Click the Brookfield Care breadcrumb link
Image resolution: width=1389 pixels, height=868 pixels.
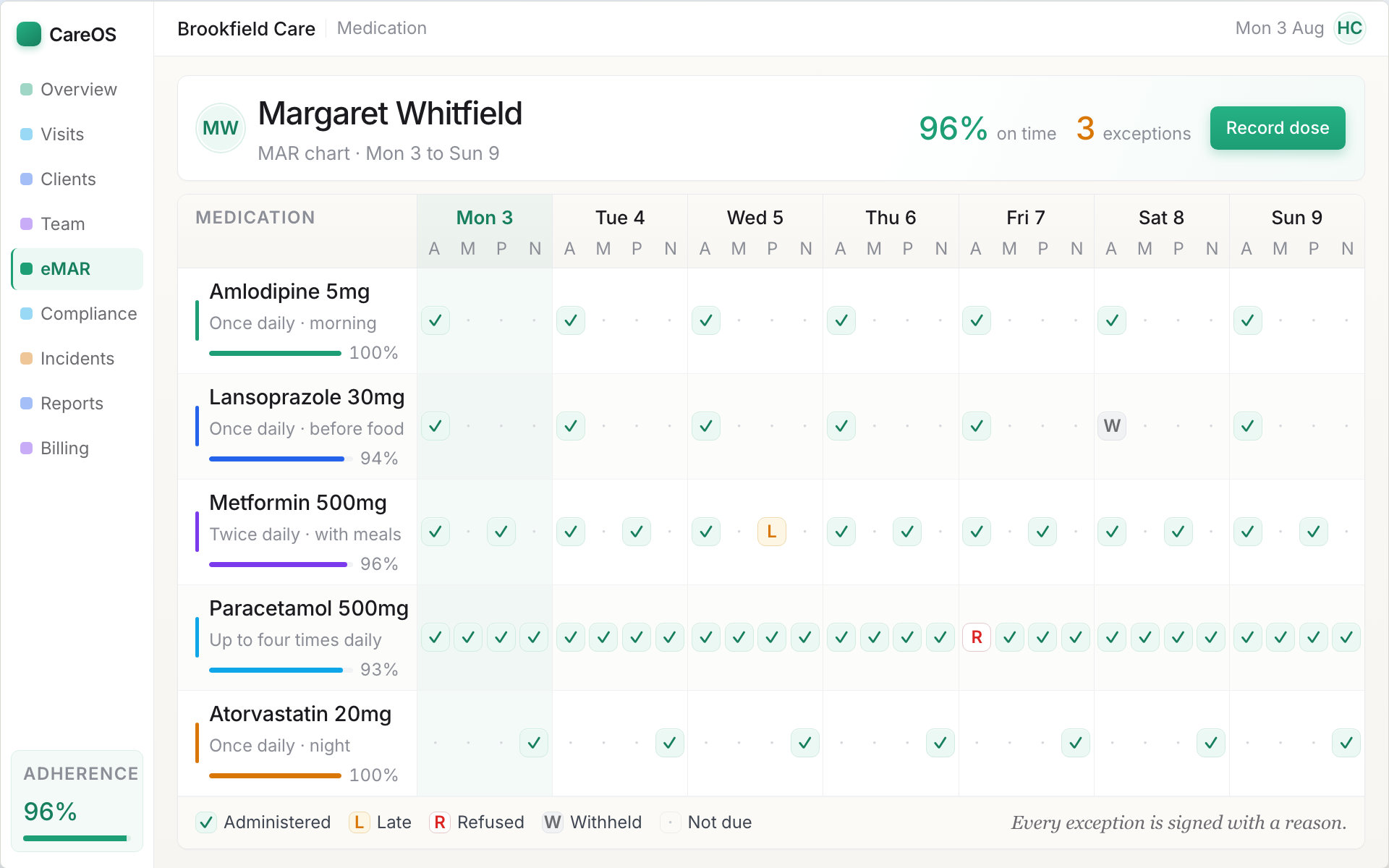click(x=246, y=28)
